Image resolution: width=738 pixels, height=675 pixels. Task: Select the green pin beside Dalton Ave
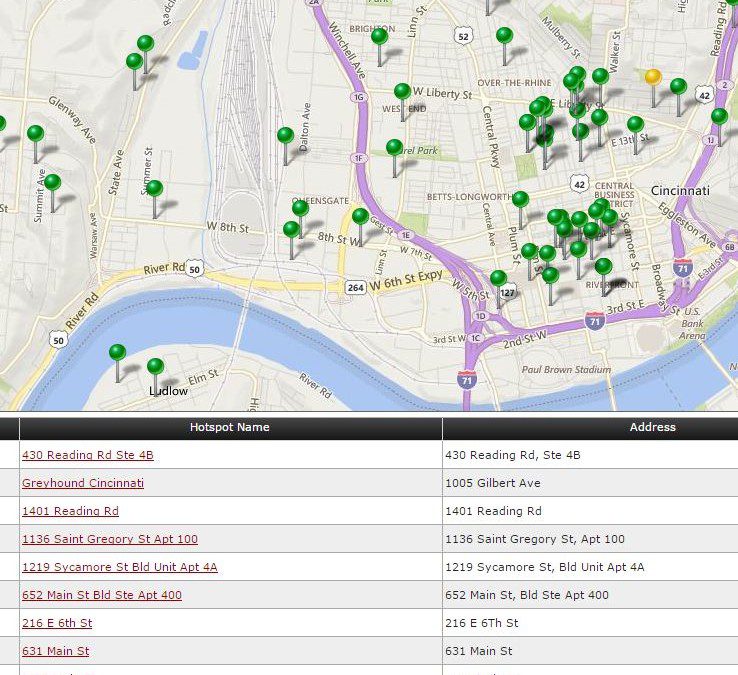285,135
